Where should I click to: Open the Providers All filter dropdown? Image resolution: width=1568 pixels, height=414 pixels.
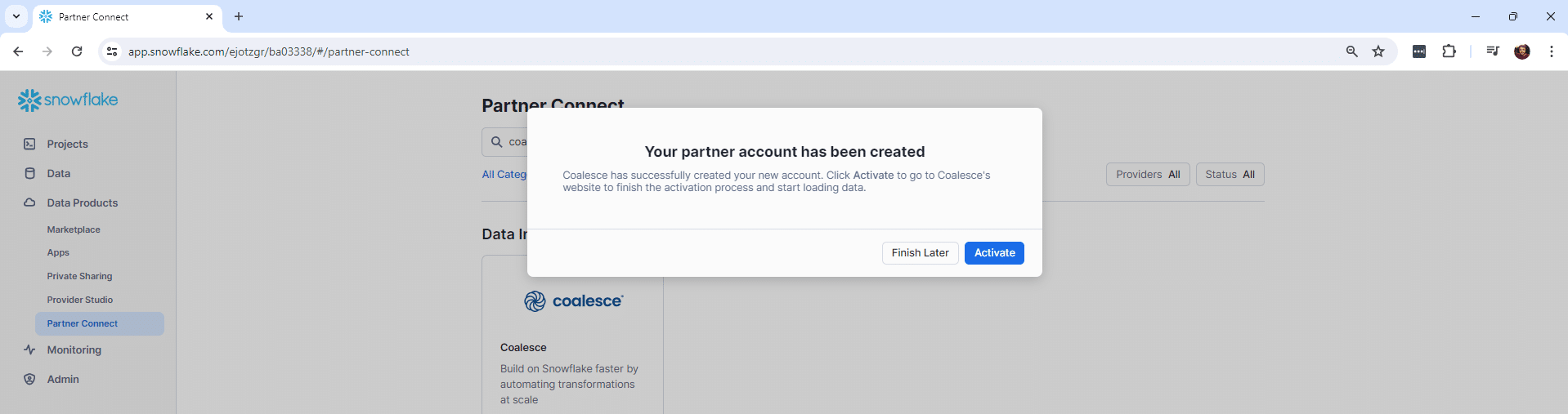coord(1148,175)
